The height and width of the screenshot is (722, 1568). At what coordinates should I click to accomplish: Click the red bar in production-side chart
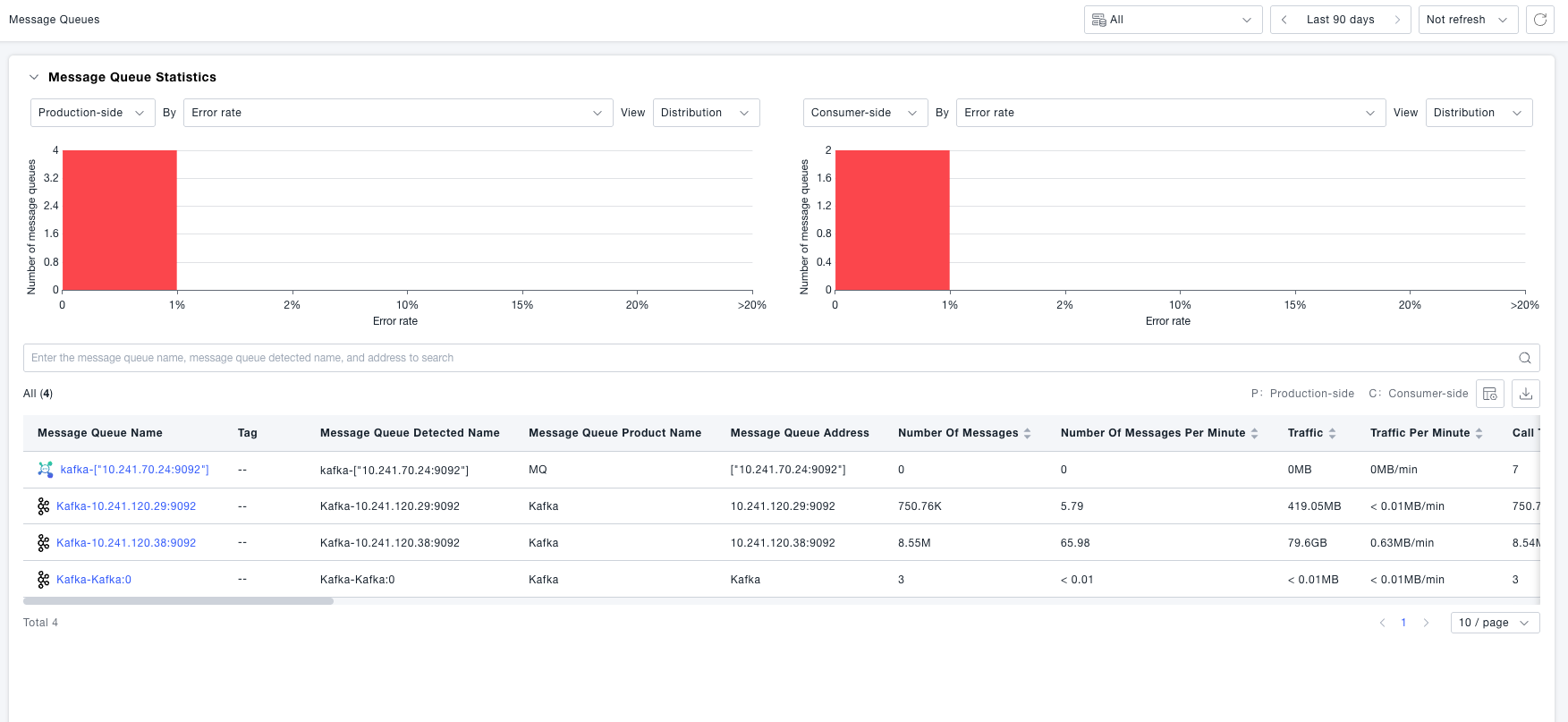120,220
